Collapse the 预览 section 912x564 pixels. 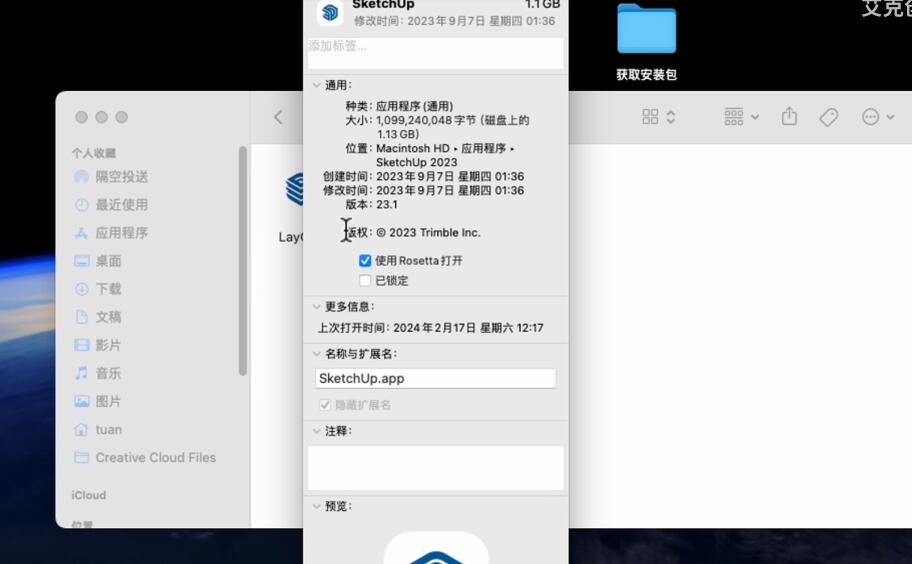[316, 506]
